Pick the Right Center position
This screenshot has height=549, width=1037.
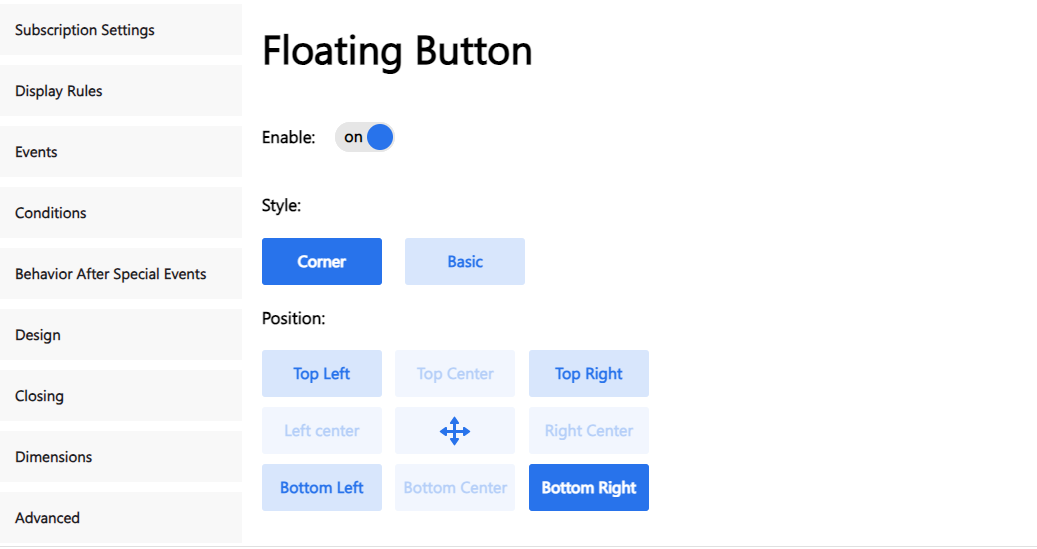pos(589,431)
